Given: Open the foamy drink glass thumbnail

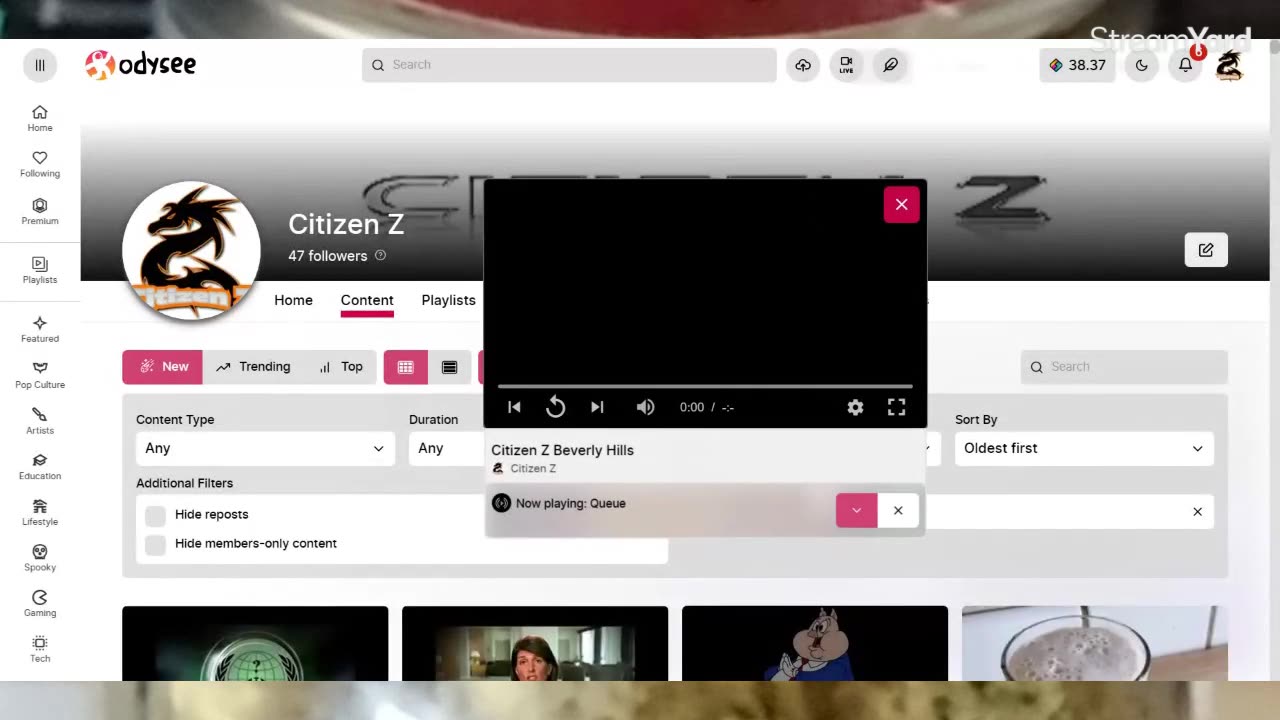Looking at the screenshot, I should (x=1095, y=643).
